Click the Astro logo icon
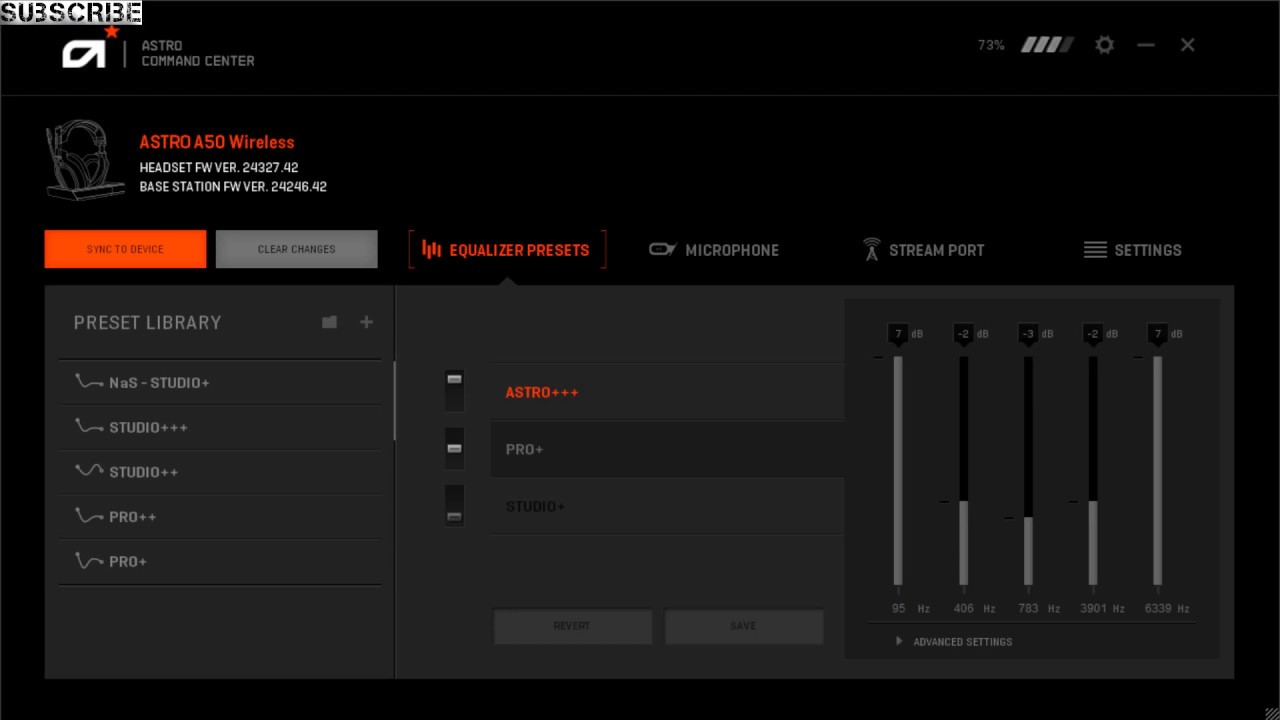Viewport: 1280px width, 720px height. tap(85, 52)
